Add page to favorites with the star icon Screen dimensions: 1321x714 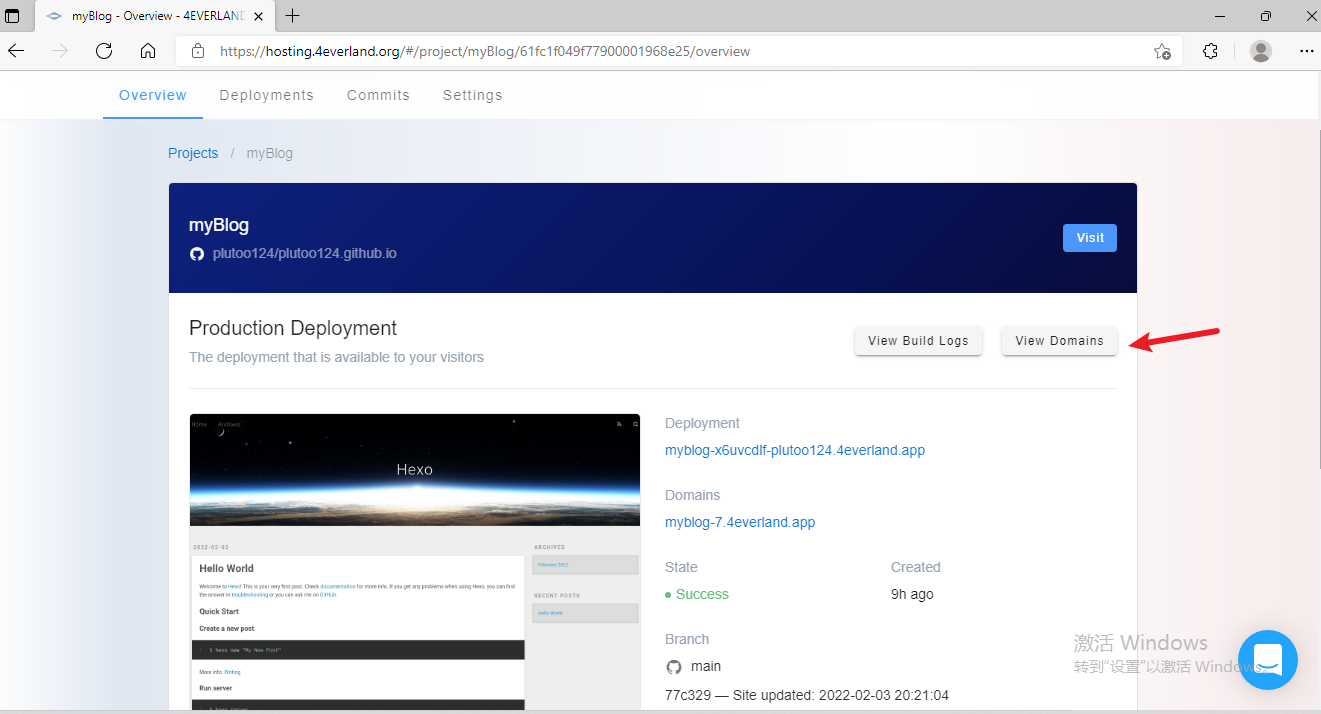coord(1162,51)
